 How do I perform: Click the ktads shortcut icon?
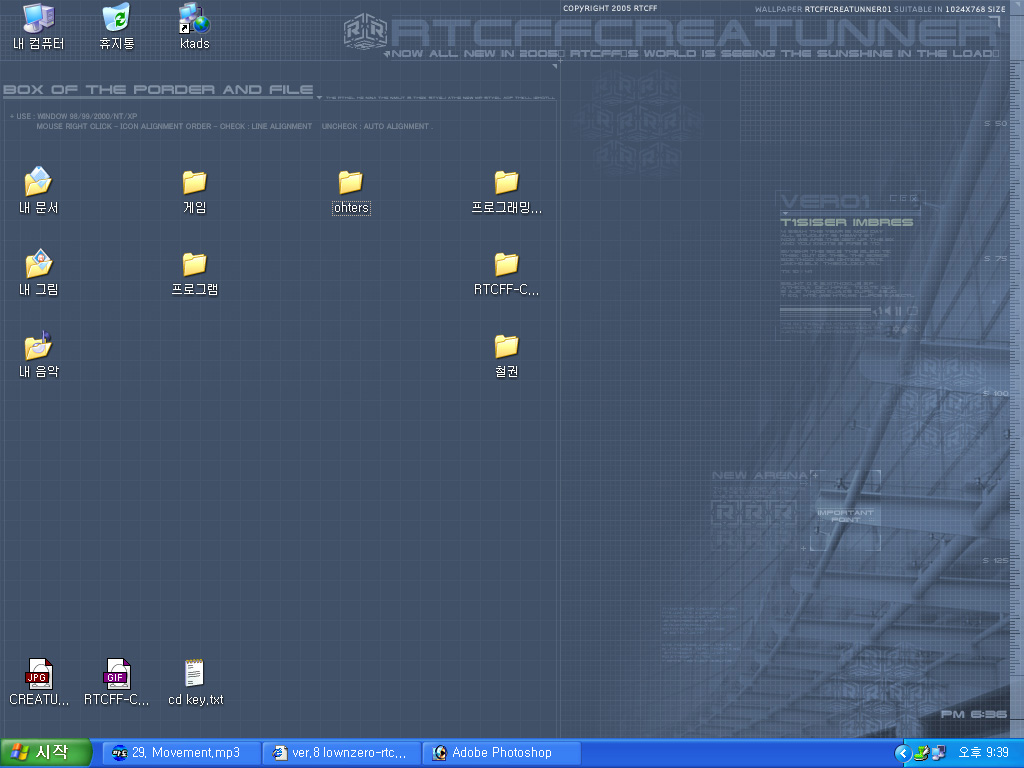point(194,18)
